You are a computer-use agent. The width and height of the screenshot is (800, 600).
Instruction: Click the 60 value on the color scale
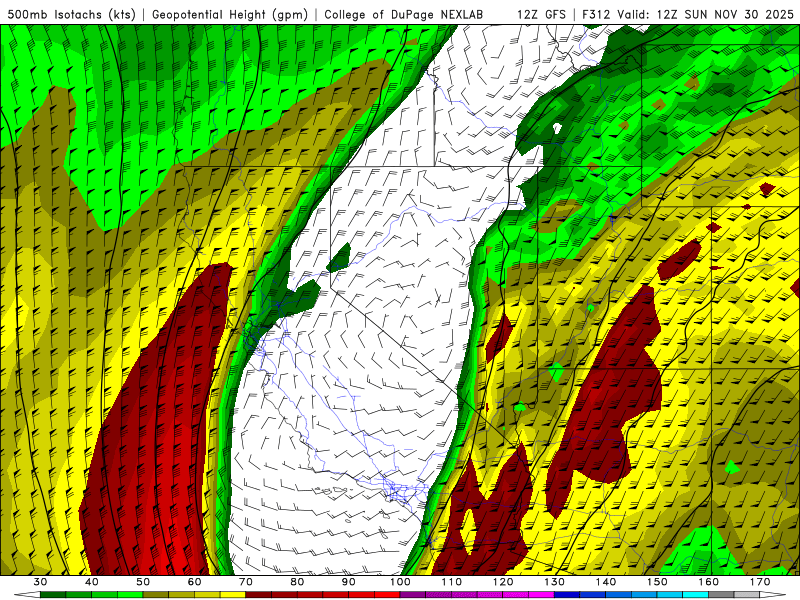194,582
